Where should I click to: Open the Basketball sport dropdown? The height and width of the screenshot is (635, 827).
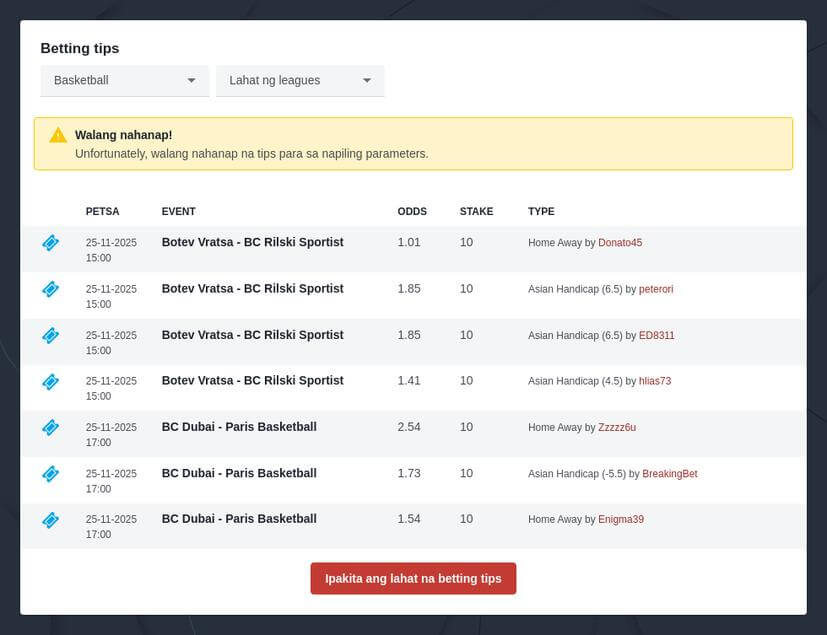pos(124,80)
